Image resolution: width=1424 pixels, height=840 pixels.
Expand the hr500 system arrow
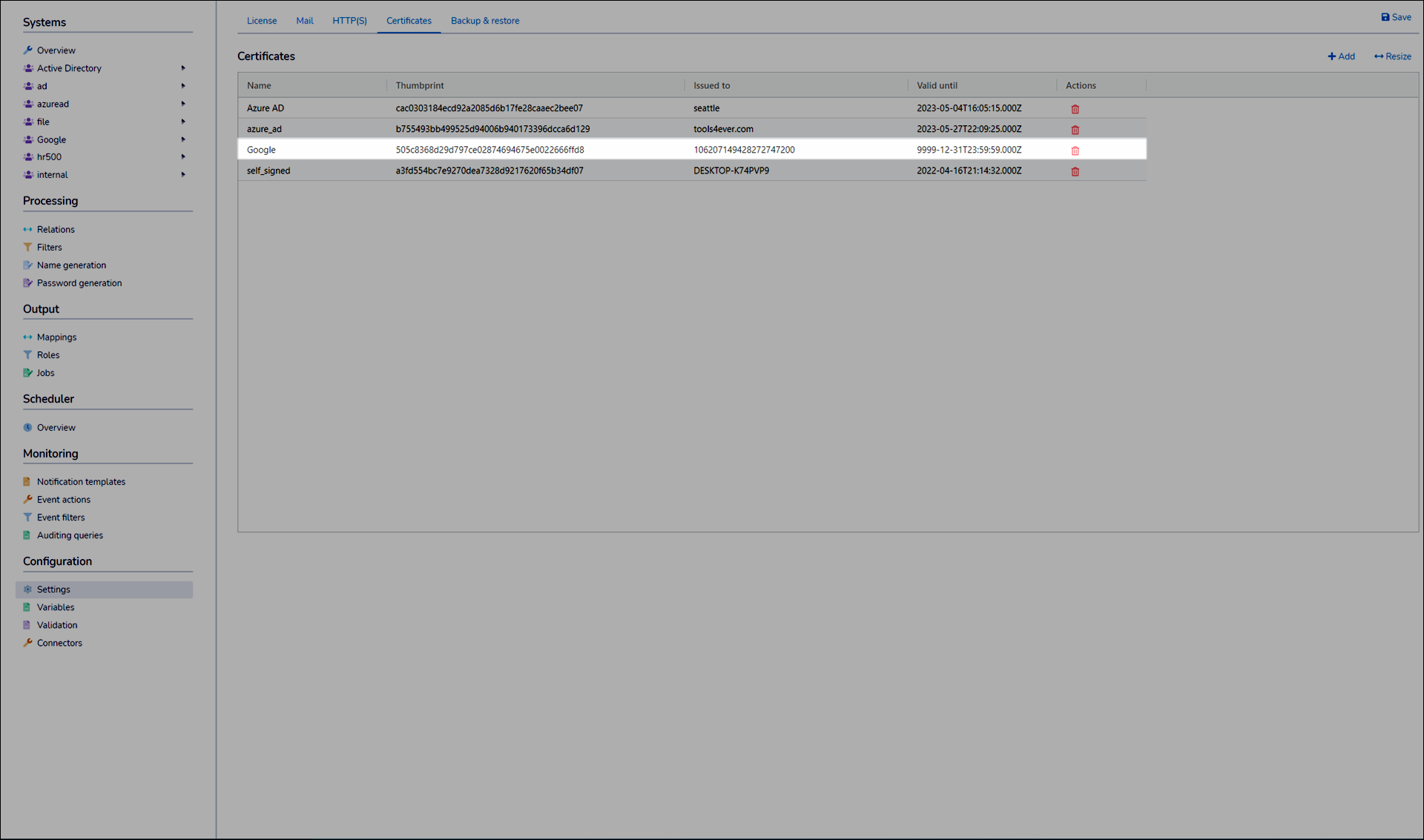point(183,157)
